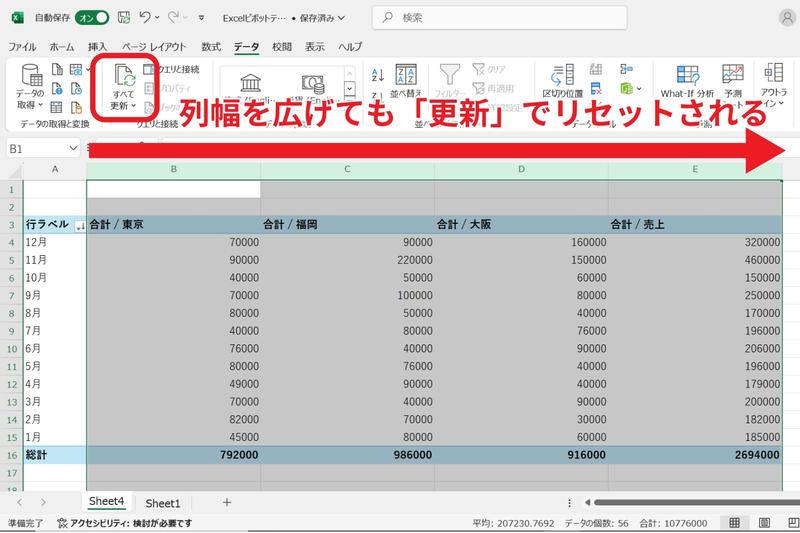The height and width of the screenshot is (533, 800).
Task: Open the データの取得 (Get Data) menu
Action: (x=30, y=87)
